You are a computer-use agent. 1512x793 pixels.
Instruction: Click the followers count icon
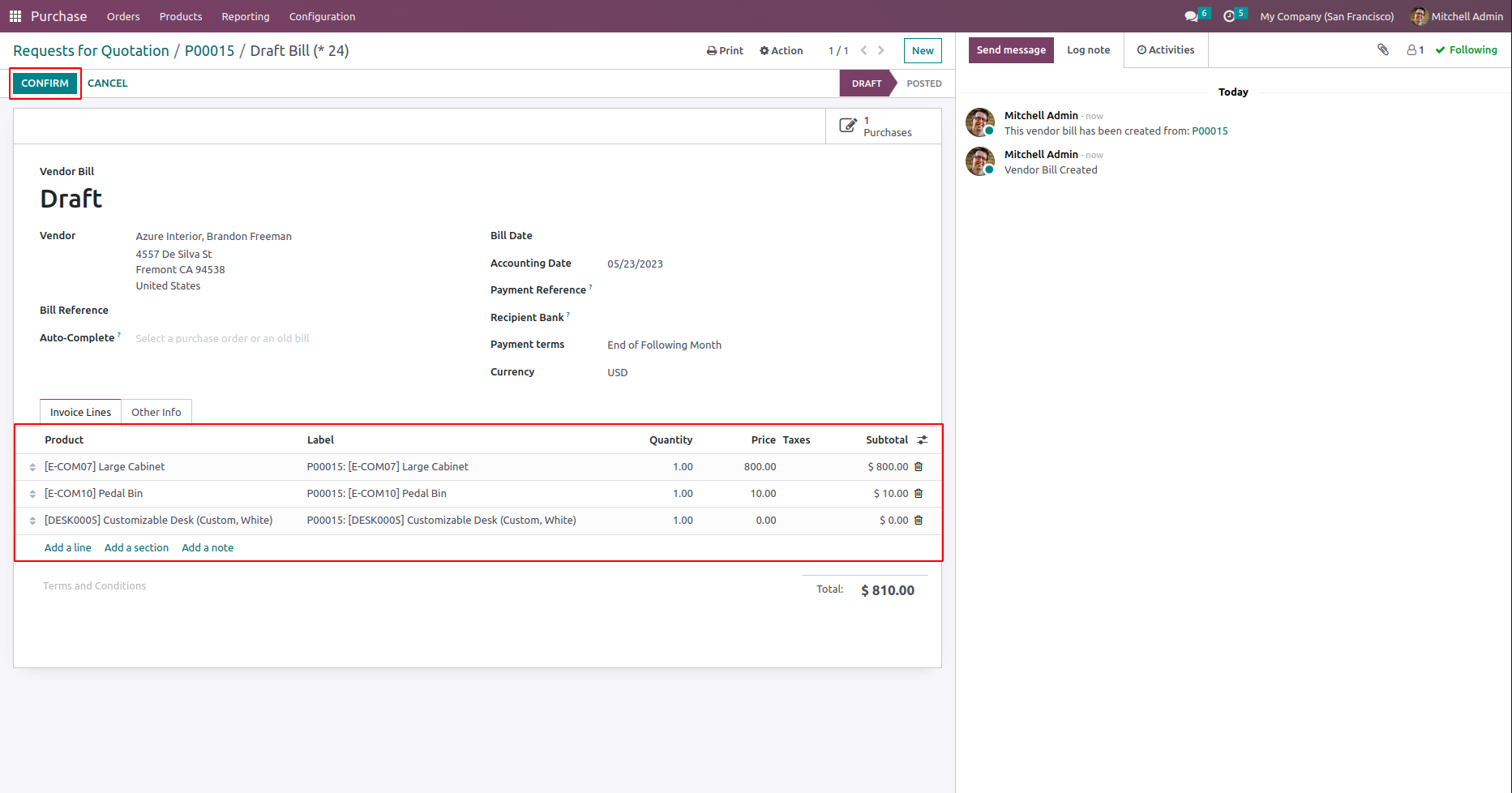tap(1415, 50)
